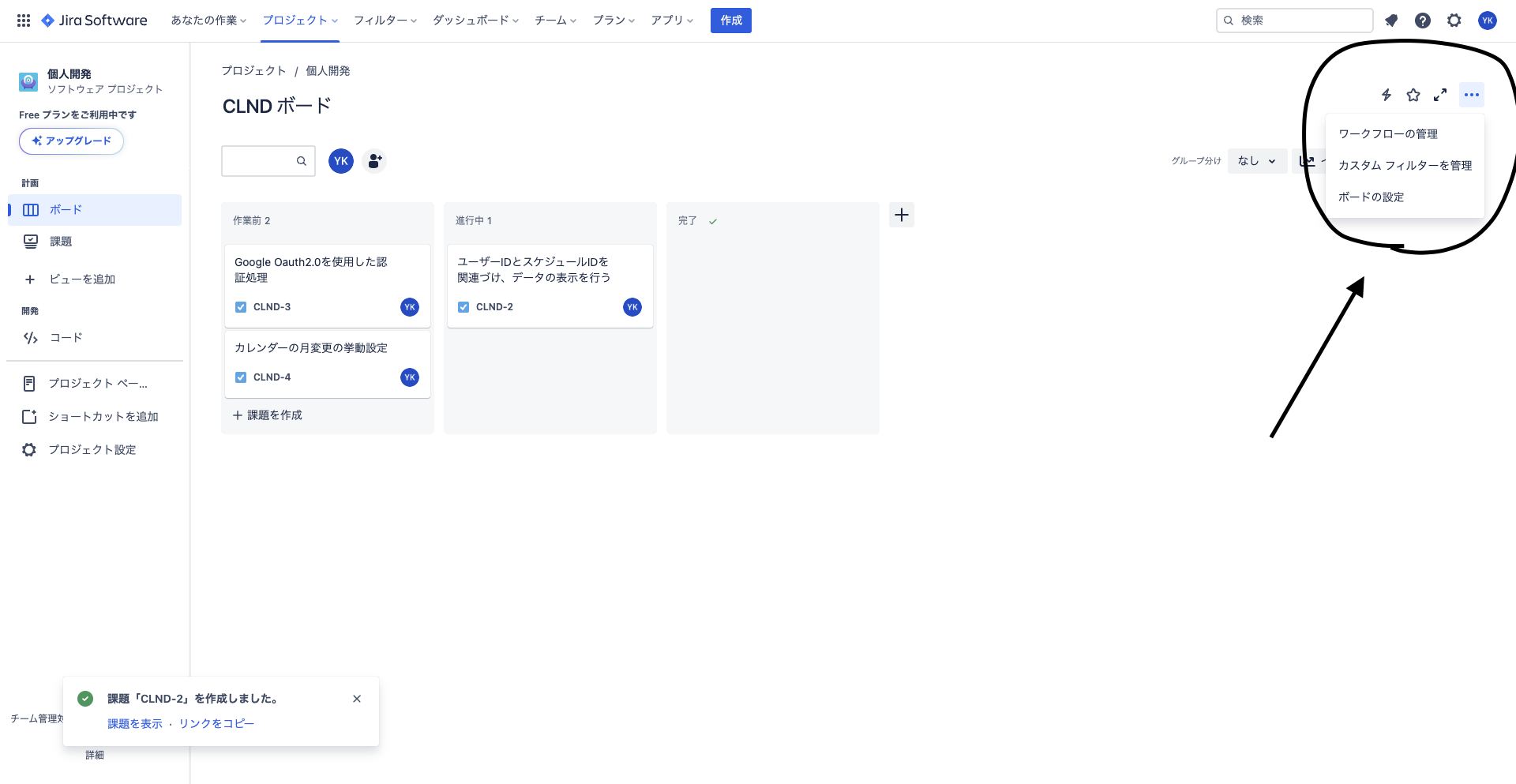Image resolution: width=1516 pixels, height=784 pixels.
Task: Open プロジェクト ページ in sidebar
Action: [x=95, y=384]
